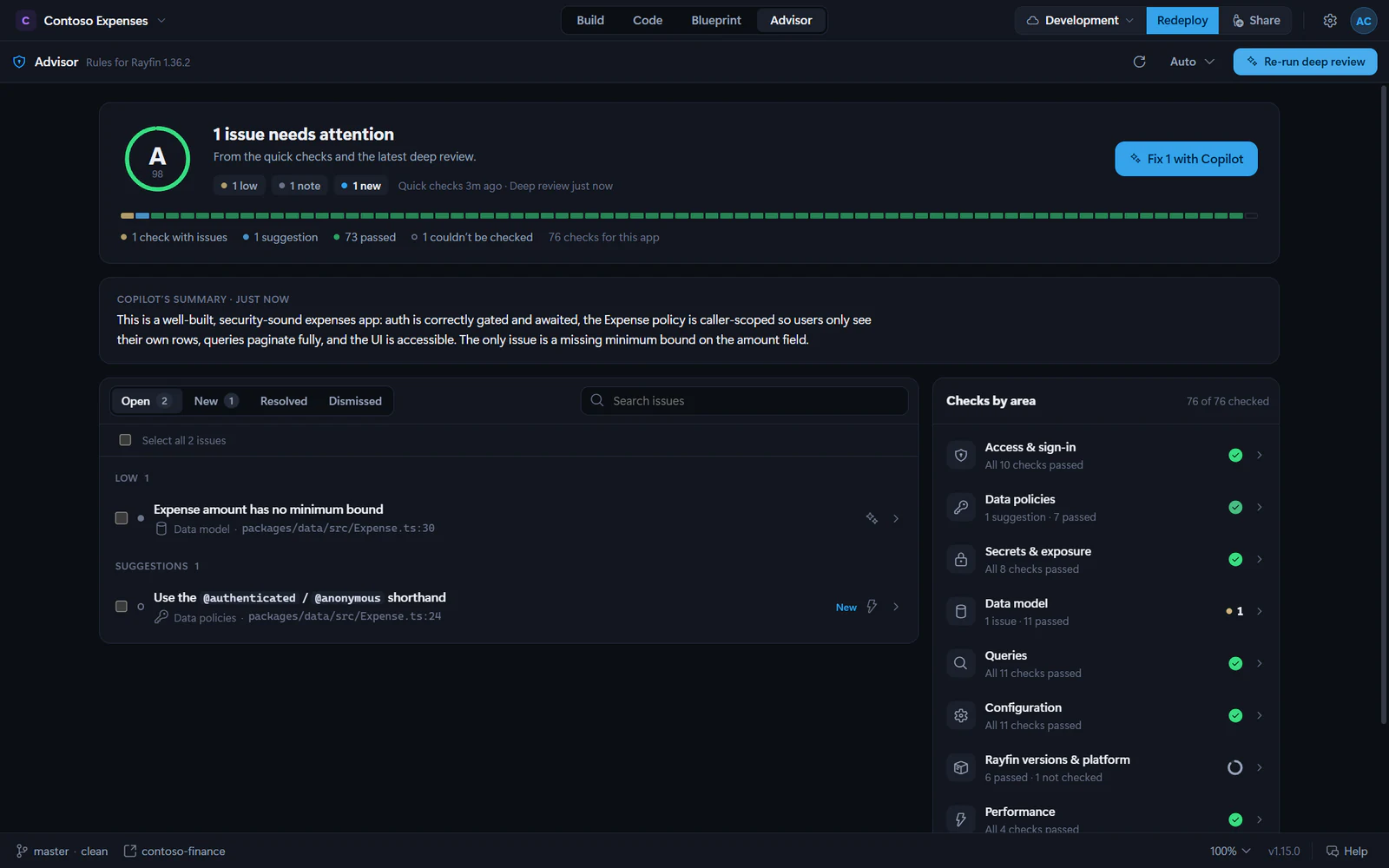This screenshot has height=868, width=1389.
Task: Toggle the 1 low filter chip
Action: tap(240, 186)
